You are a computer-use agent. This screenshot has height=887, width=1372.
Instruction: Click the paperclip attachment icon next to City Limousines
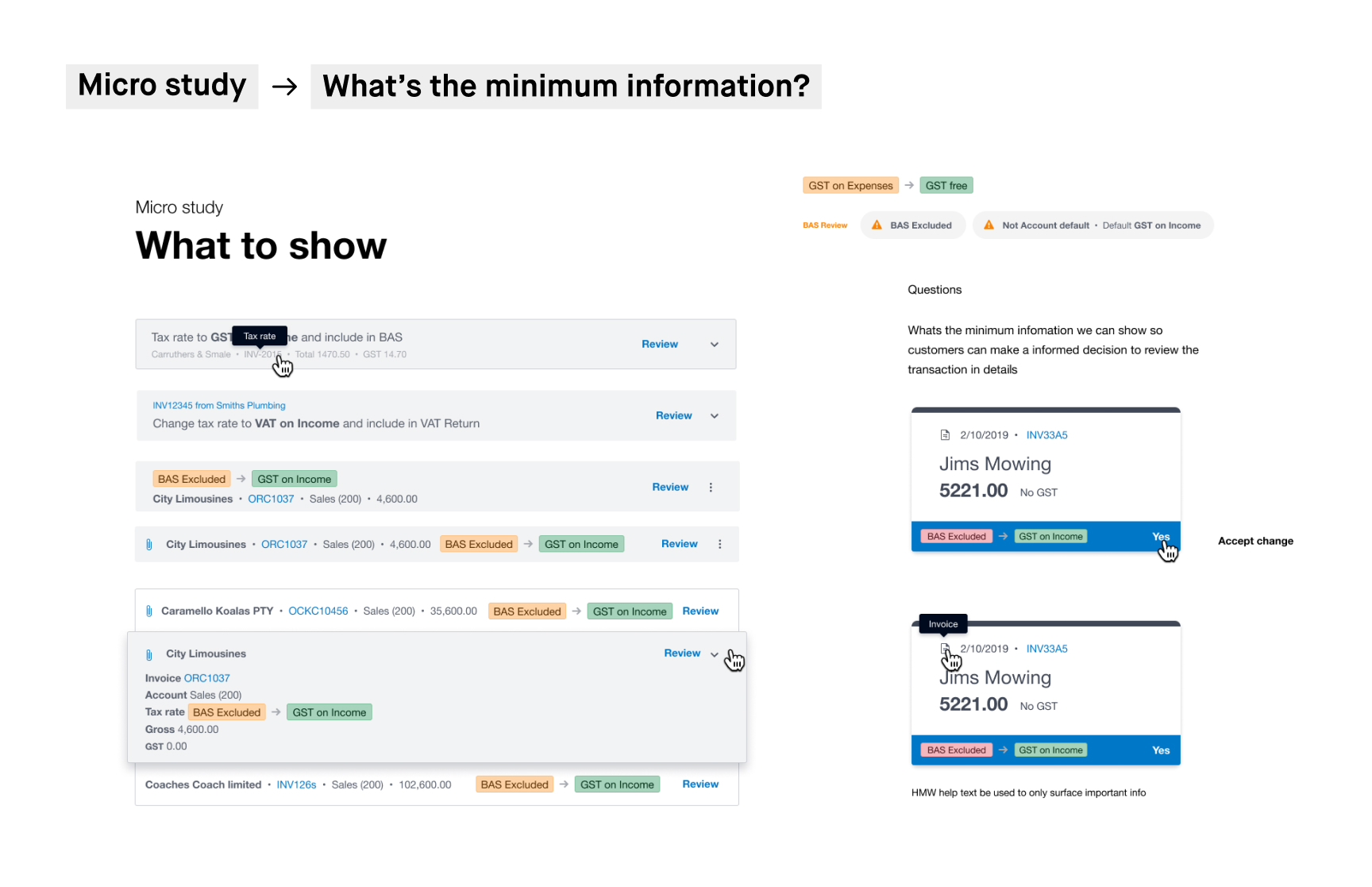coord(149,544)
